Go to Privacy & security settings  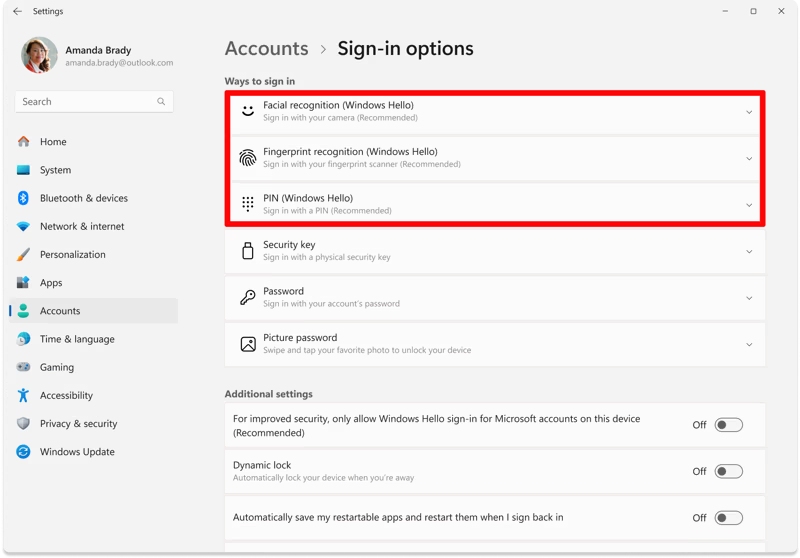[x=78, y=424]
